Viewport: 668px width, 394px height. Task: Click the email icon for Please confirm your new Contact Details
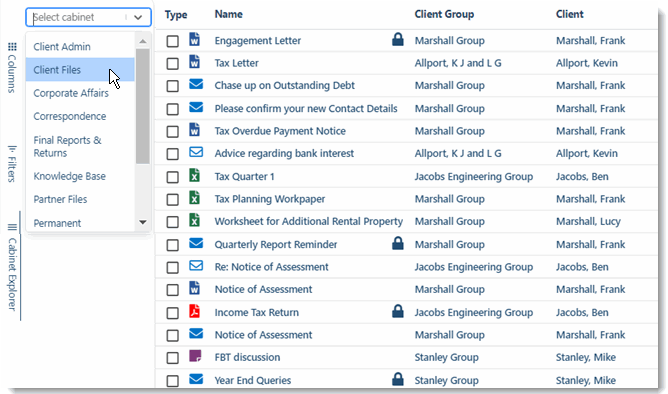[196, 107]
